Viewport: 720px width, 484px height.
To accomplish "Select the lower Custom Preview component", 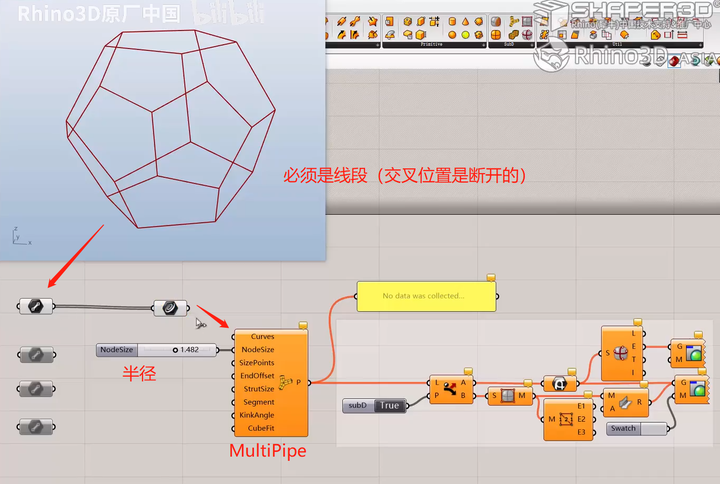I will pyautogui.click(x=694, y=389).
